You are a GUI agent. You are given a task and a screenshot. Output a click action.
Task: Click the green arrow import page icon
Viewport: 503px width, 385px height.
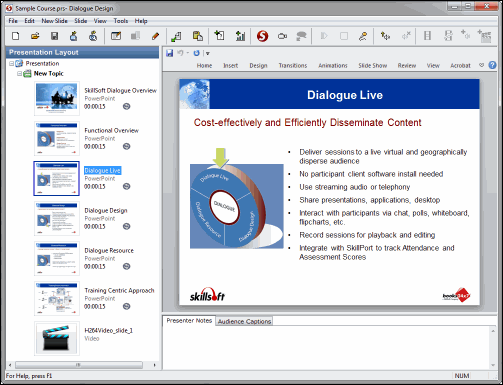(176, 36)
